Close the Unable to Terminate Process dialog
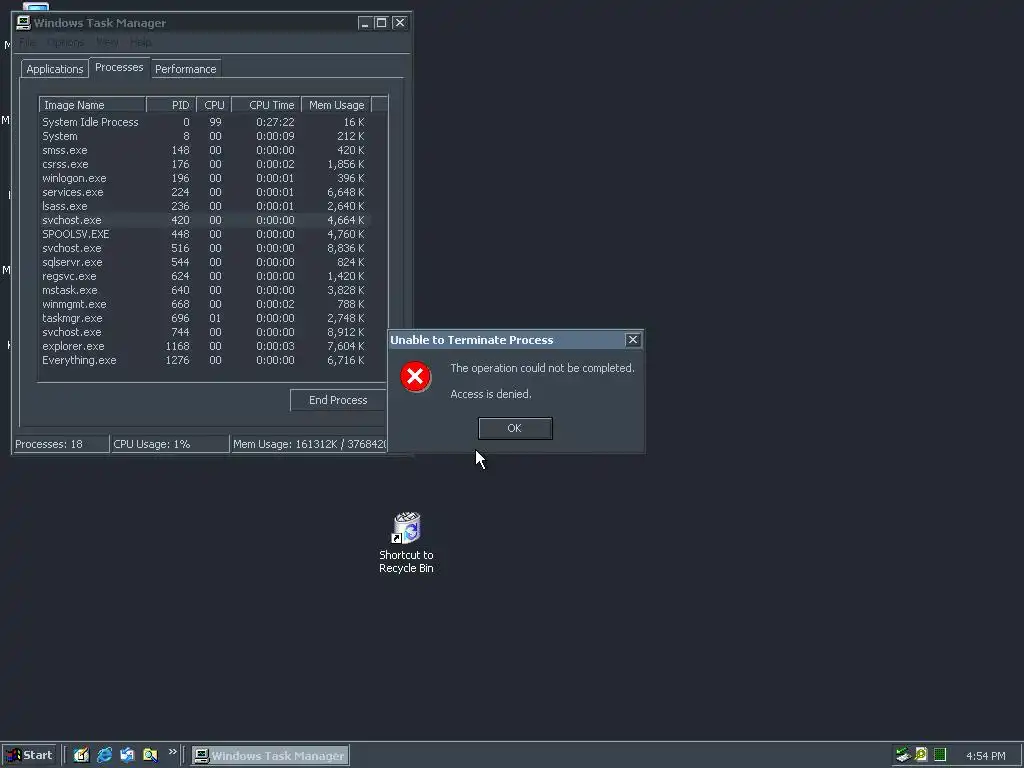Image resolution: width=1024 pixels, height=768 pixels. [x=633, y=340]
